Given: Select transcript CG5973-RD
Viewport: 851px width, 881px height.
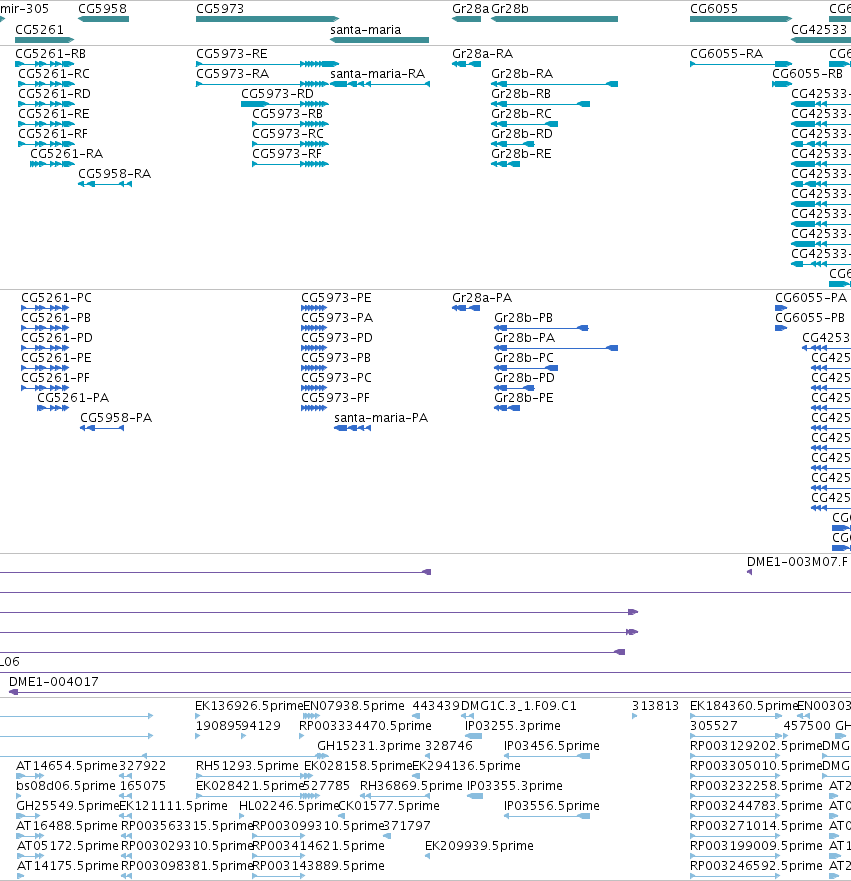Looking at the screenshot, I should point(285,104).
